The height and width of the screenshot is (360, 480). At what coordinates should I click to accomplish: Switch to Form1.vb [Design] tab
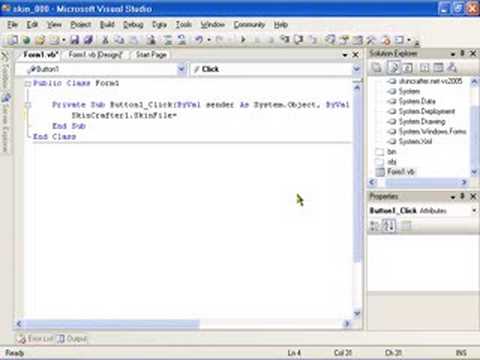(95, 54)
